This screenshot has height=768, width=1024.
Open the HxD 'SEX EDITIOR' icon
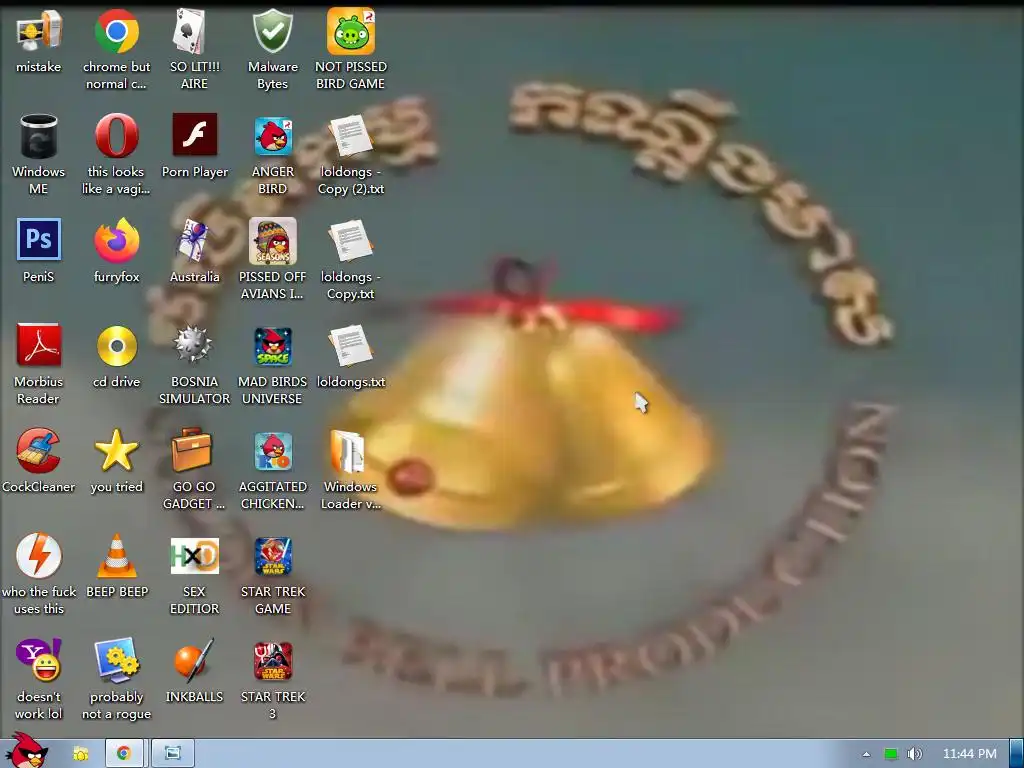[195, 556]
